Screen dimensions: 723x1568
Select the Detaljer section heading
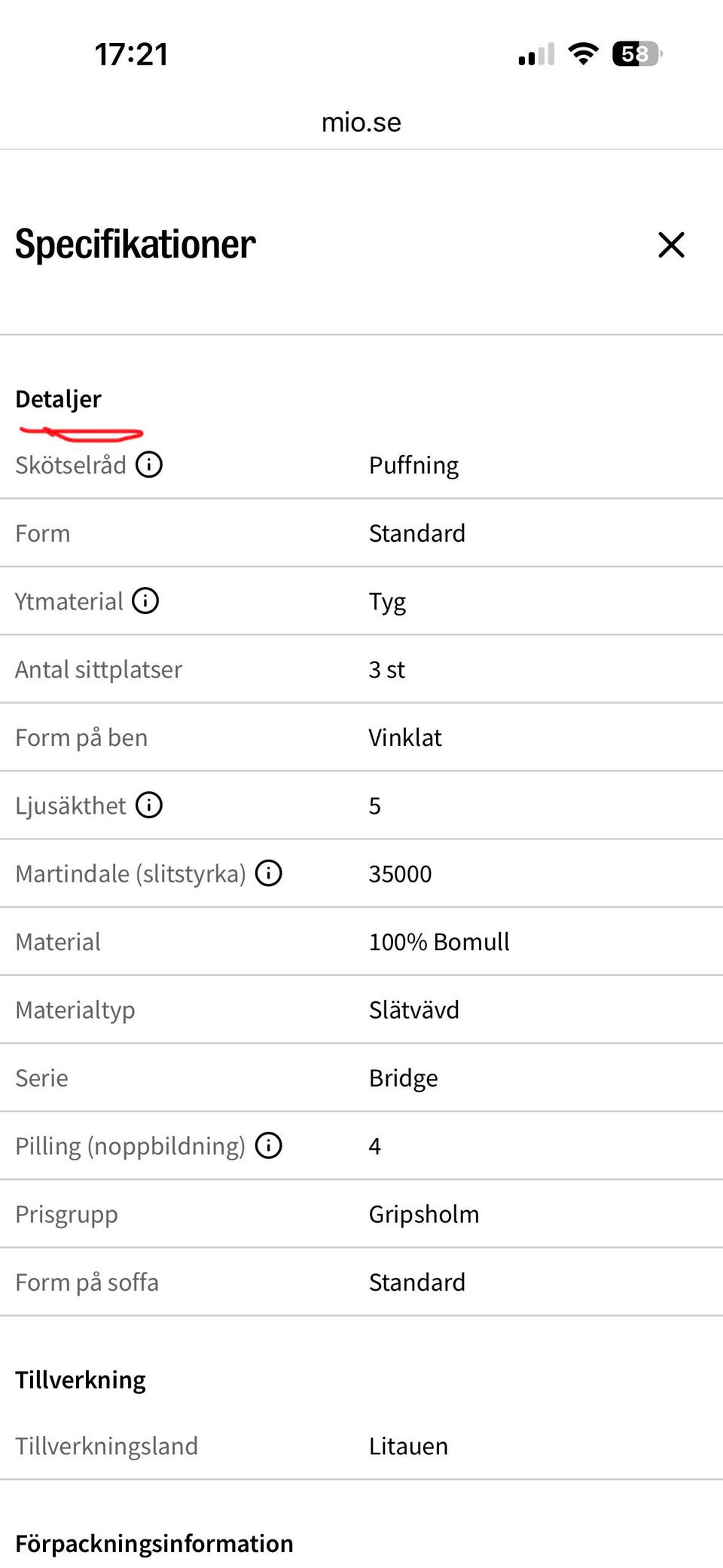[59, 399]
